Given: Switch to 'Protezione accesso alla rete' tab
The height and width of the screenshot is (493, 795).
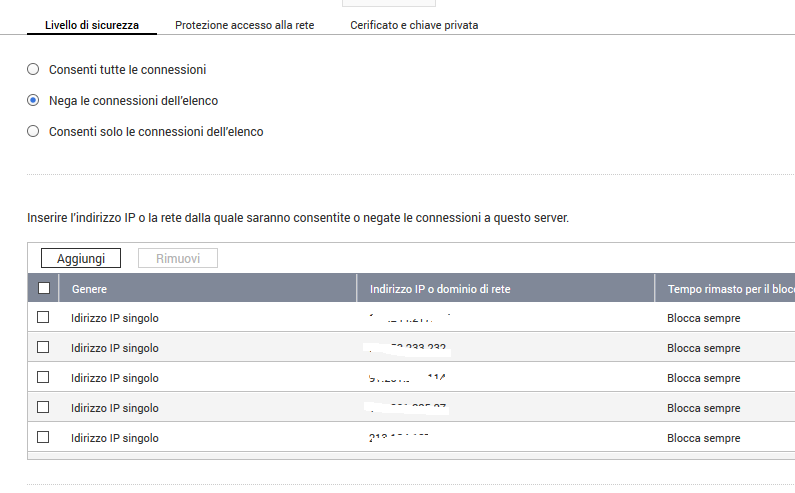Looking at the screenshot, I should click(x=244, y=25).
